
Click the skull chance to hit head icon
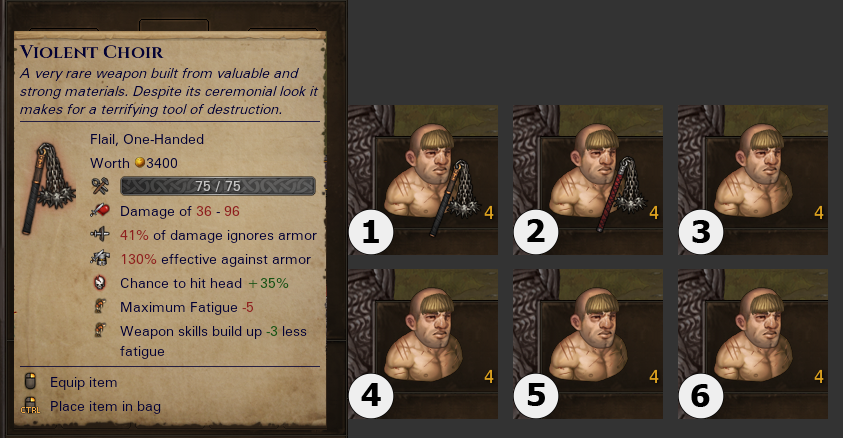pyautogui.click(x=100, y=283)
